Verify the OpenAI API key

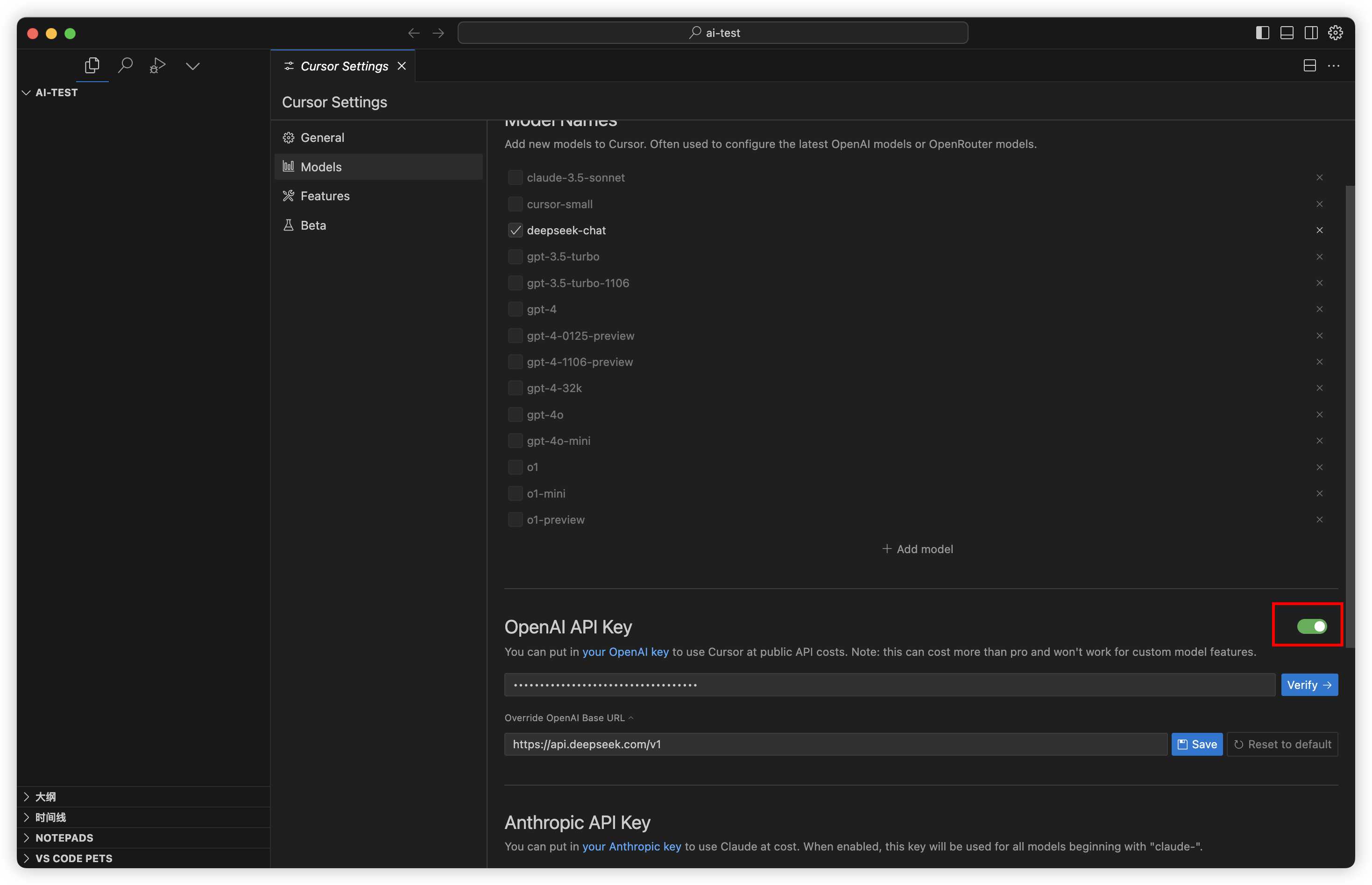pyautogui.click(x=1309, y=685)
